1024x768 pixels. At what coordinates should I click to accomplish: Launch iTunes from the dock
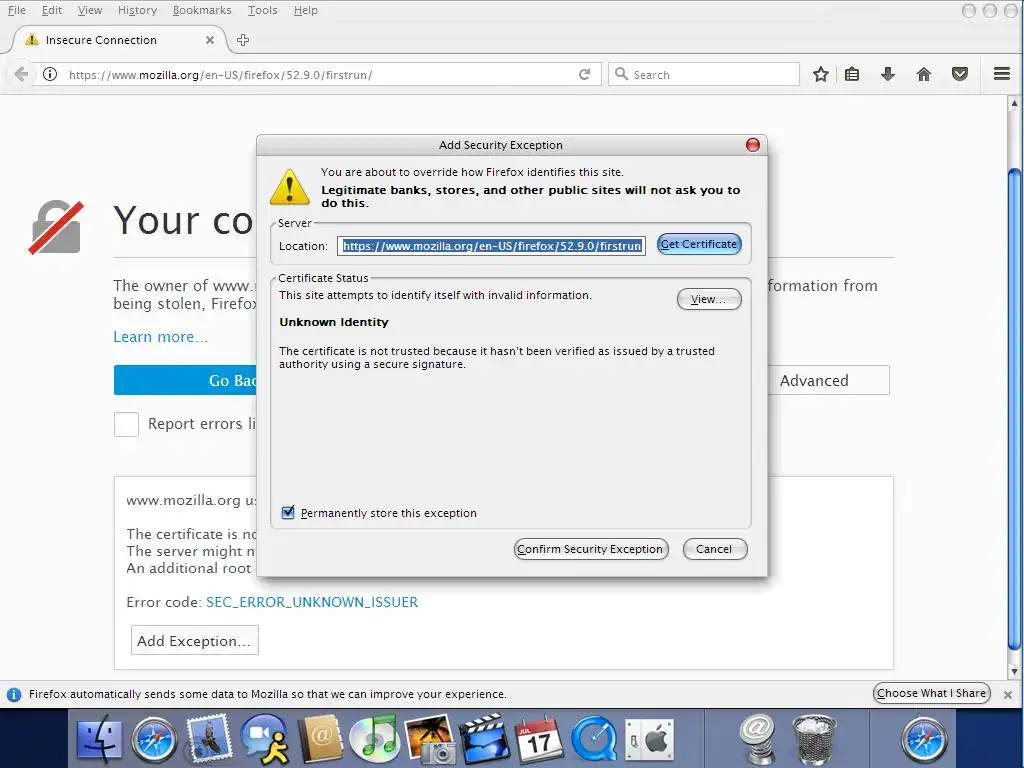tap(374, 739)
